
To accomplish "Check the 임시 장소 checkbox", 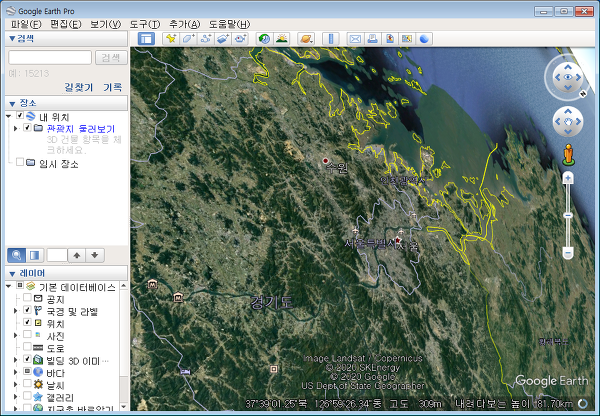I will point(20,162).
